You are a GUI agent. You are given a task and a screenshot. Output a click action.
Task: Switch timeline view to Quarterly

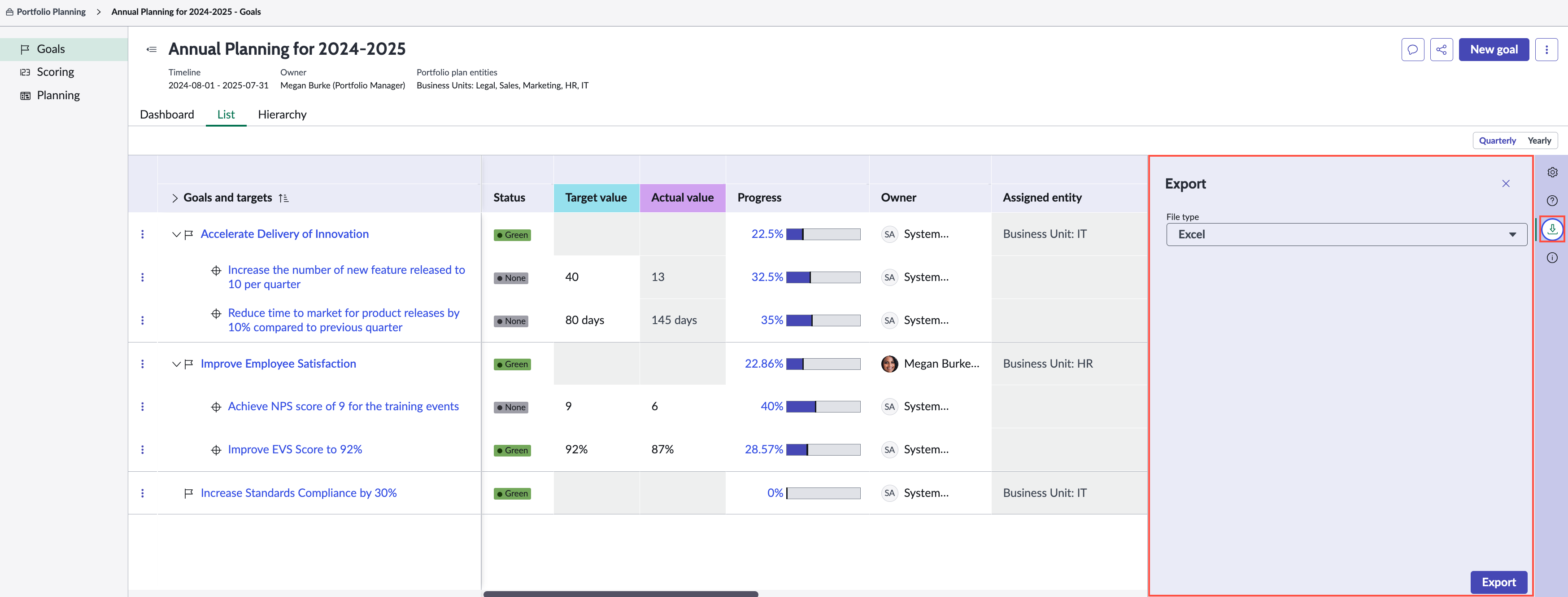[1497, 141]
